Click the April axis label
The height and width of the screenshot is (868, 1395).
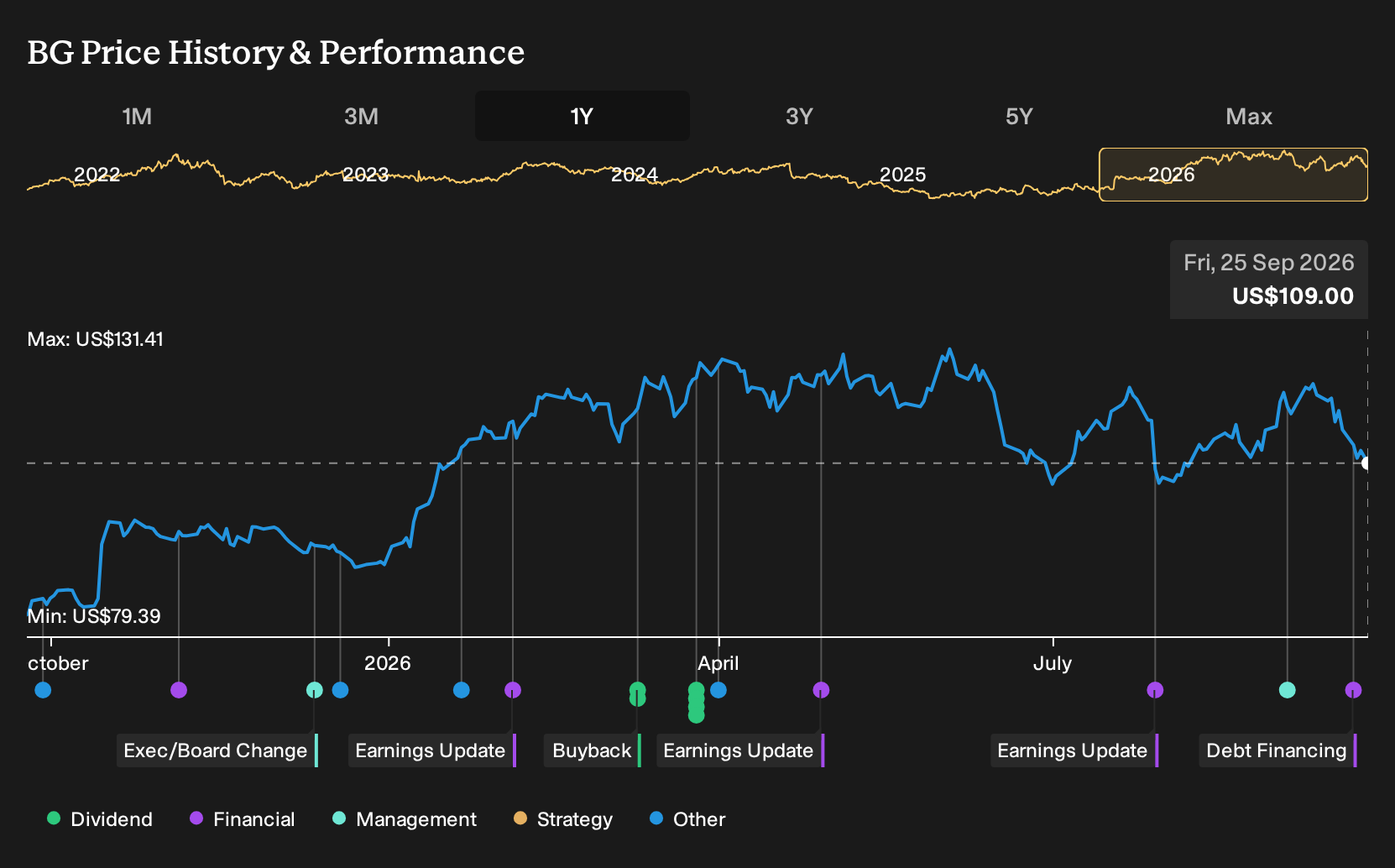pyautogui.click(x=718, y=663)
